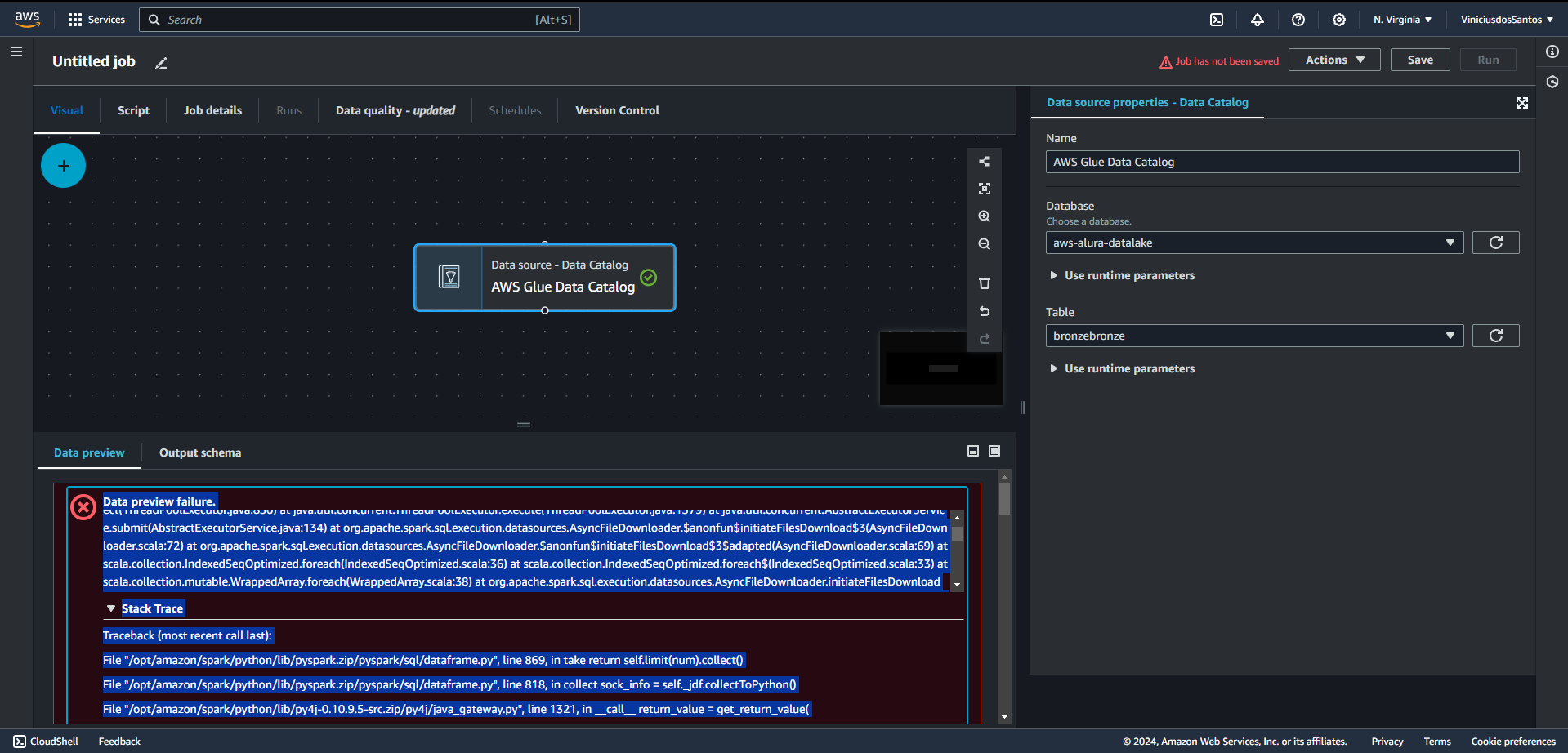The width and height of the screenshot is (1568, 753).
Task: Open CloudShell from the footer
Action: (x=46, y=742)
